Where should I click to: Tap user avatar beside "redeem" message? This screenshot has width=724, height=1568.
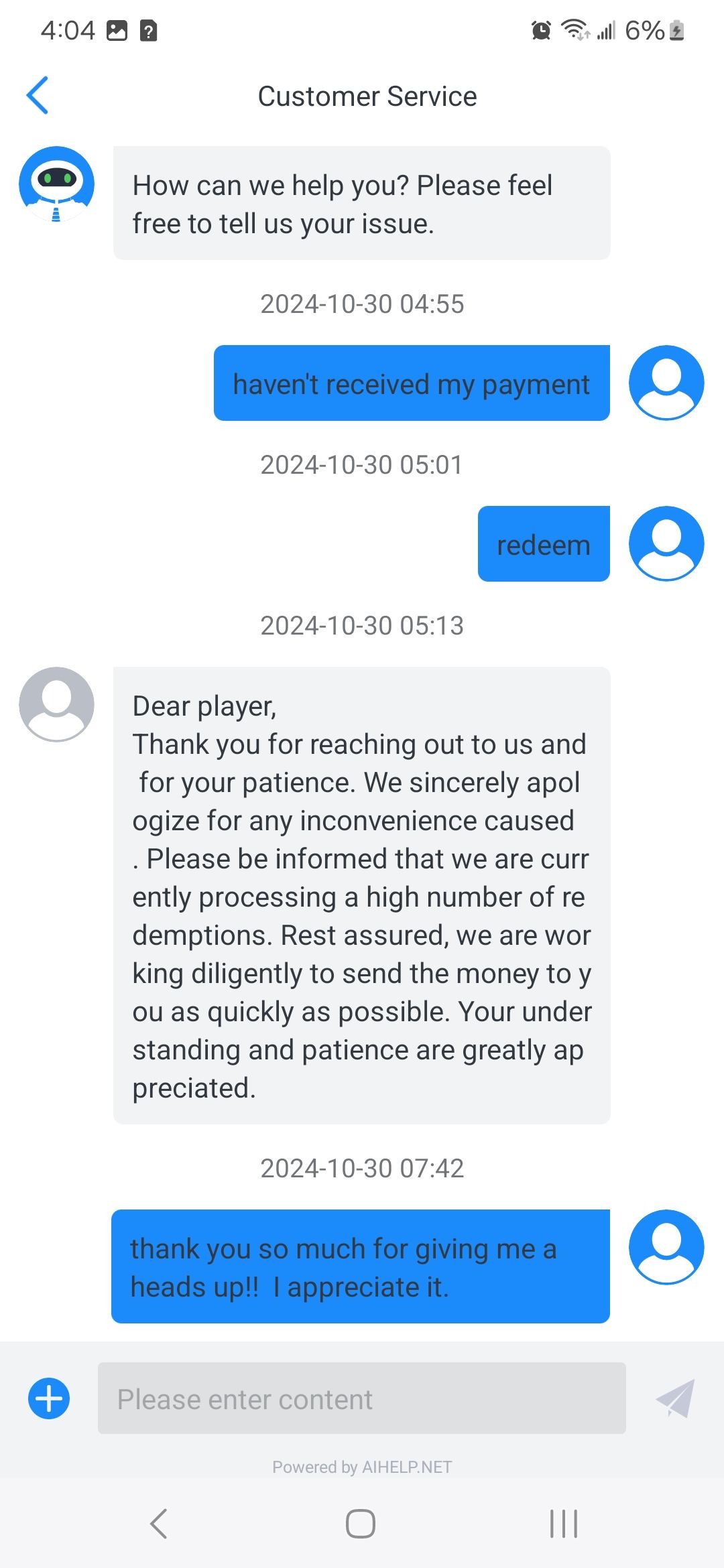pyautogui.click(x=666, y=543)
